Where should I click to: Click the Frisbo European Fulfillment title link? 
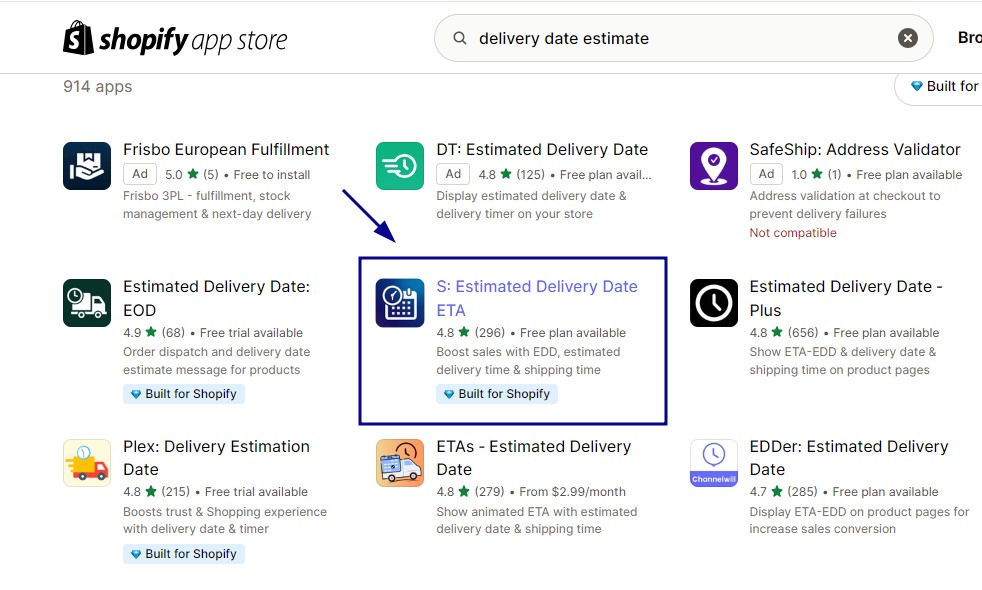[226, 149]
